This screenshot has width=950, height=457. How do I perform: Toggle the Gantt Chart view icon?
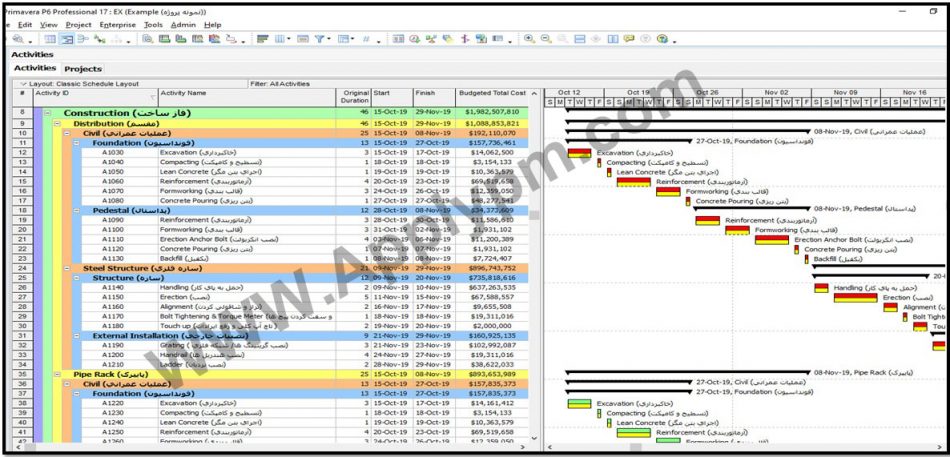pyautogui.click(x=67, y=39)
